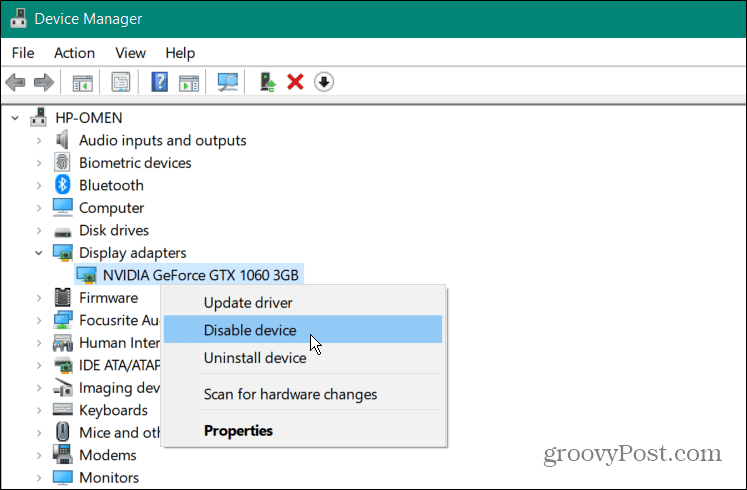Click the blue Help question-mark icon
The height and width of the screenshot is (490, 747).
coord(160,81)
